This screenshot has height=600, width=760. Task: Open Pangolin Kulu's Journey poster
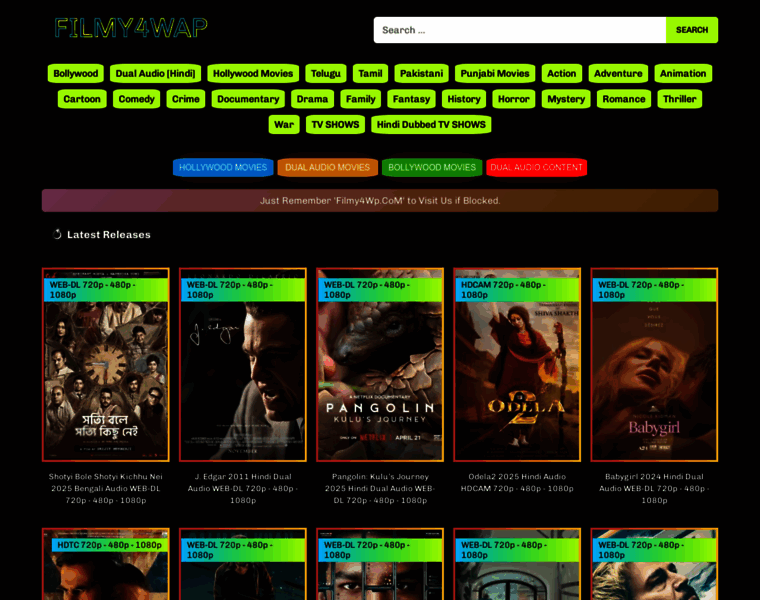380,364
